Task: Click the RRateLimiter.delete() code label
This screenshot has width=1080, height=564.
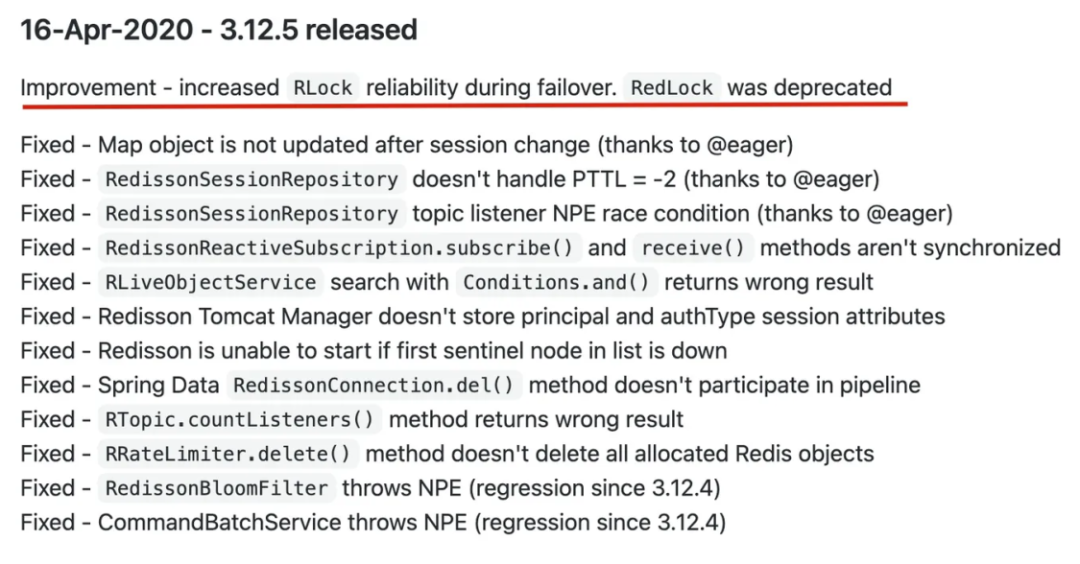Action: pos(229,454)
